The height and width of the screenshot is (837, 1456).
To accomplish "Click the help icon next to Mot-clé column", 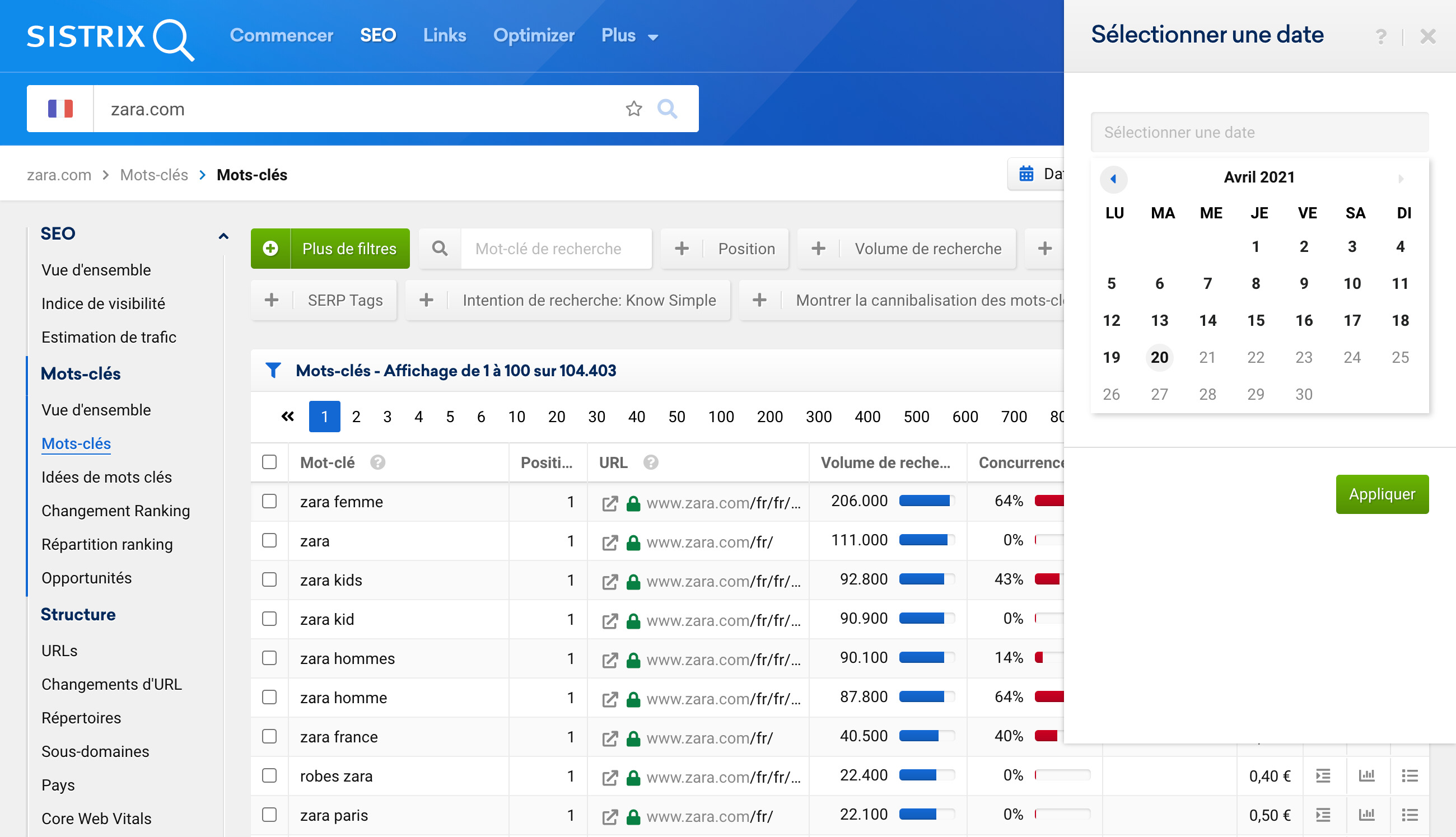I will pyautogui.click(x=377, y=462).
